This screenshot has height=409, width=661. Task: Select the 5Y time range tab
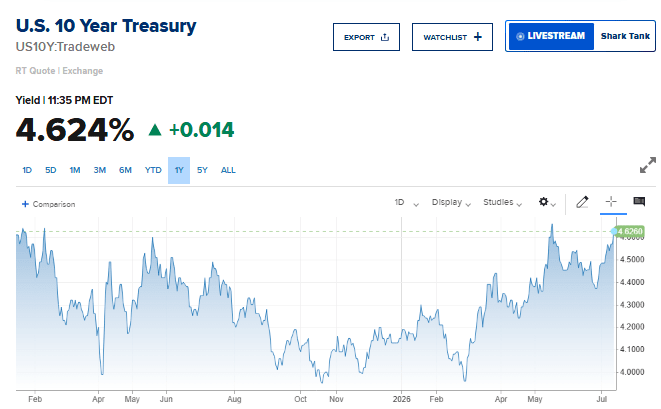202,170
